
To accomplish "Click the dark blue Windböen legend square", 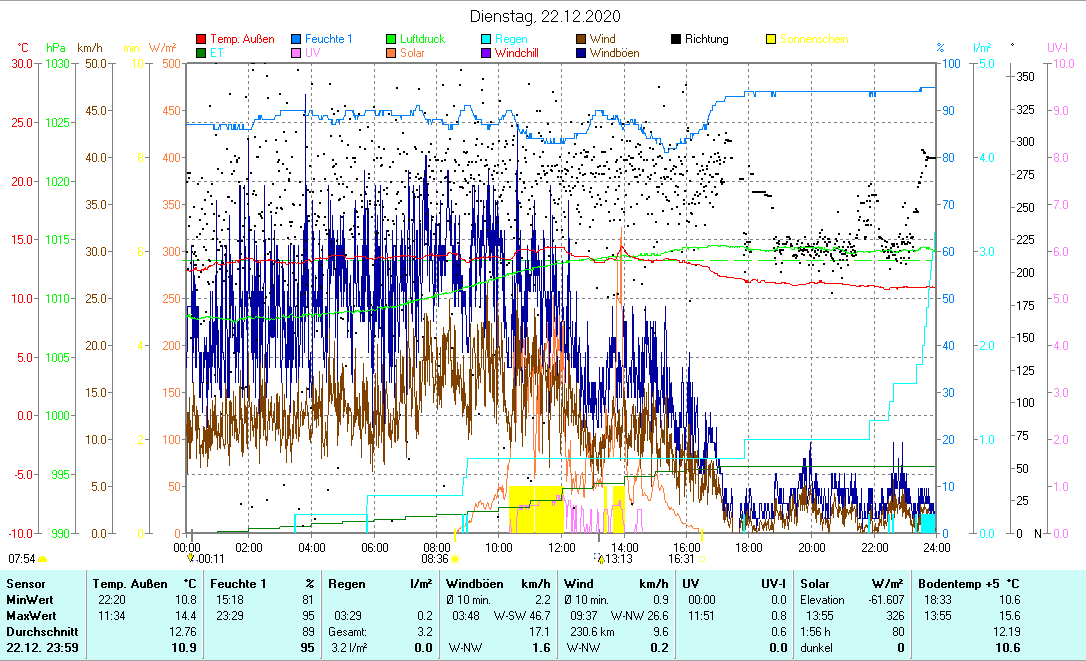I will (581, 53).
